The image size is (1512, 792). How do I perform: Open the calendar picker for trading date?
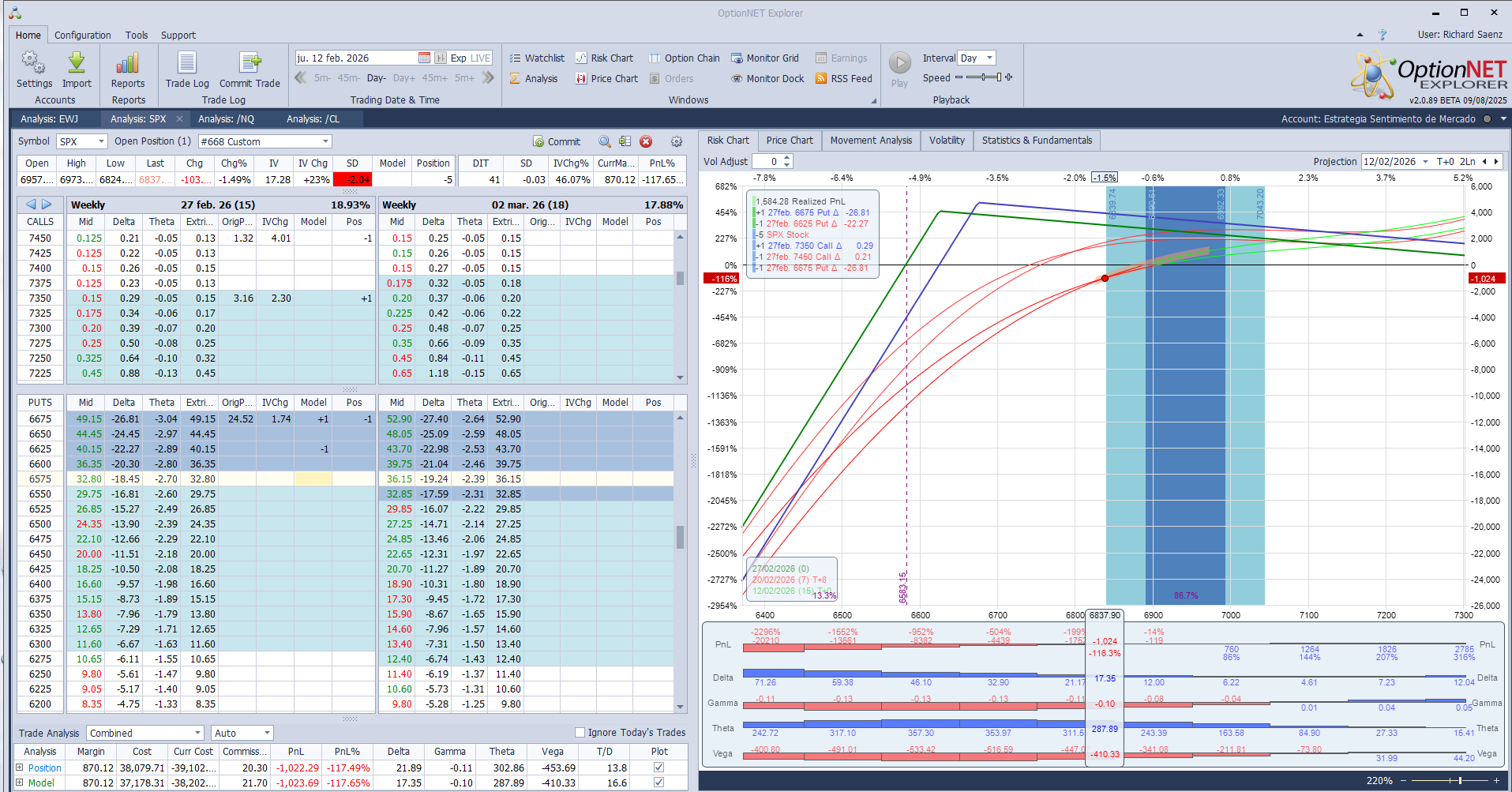[x=424, y=58]
